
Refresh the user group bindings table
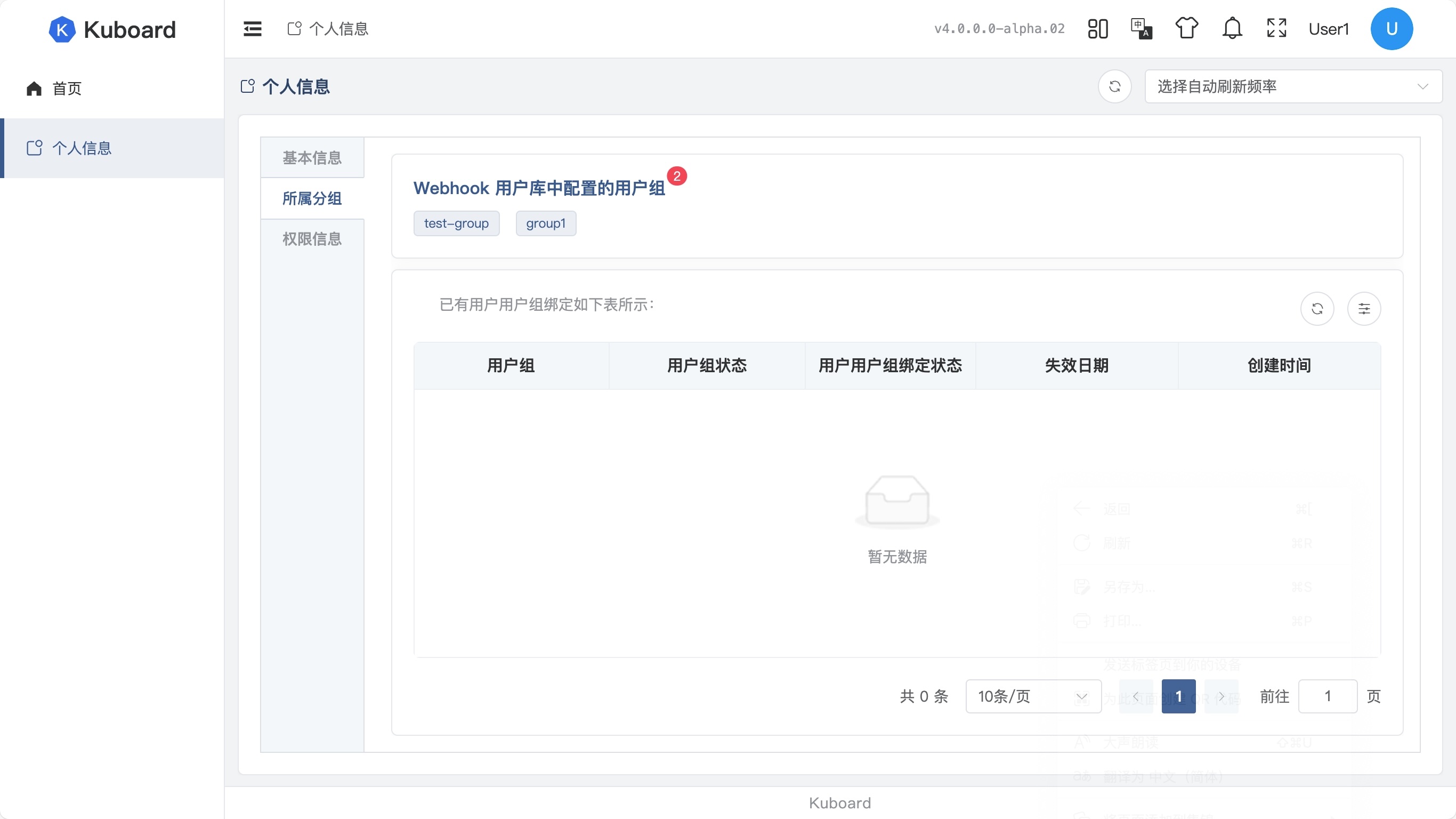[x=1317, y=309]
